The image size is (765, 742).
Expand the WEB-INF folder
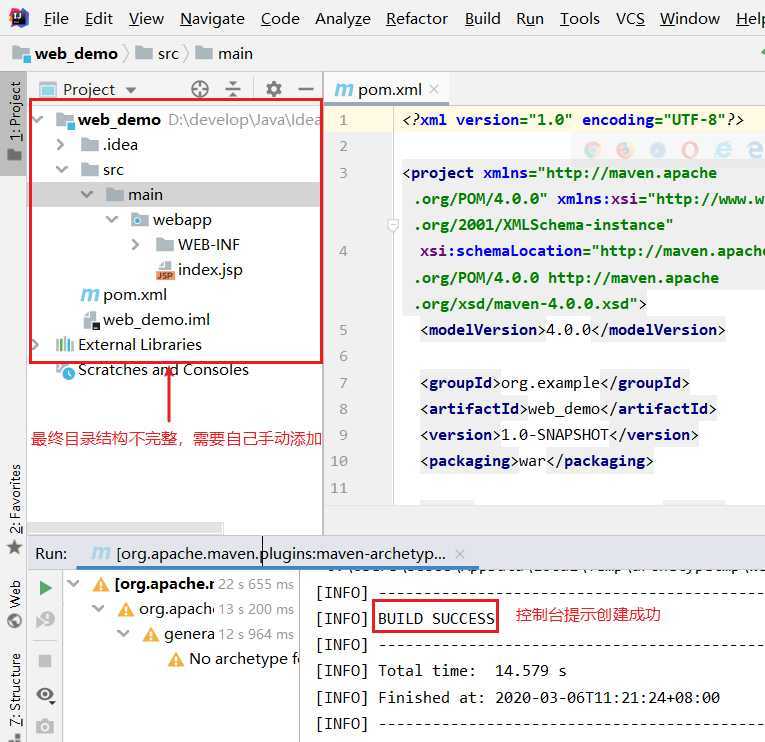[x=136, y=244]
